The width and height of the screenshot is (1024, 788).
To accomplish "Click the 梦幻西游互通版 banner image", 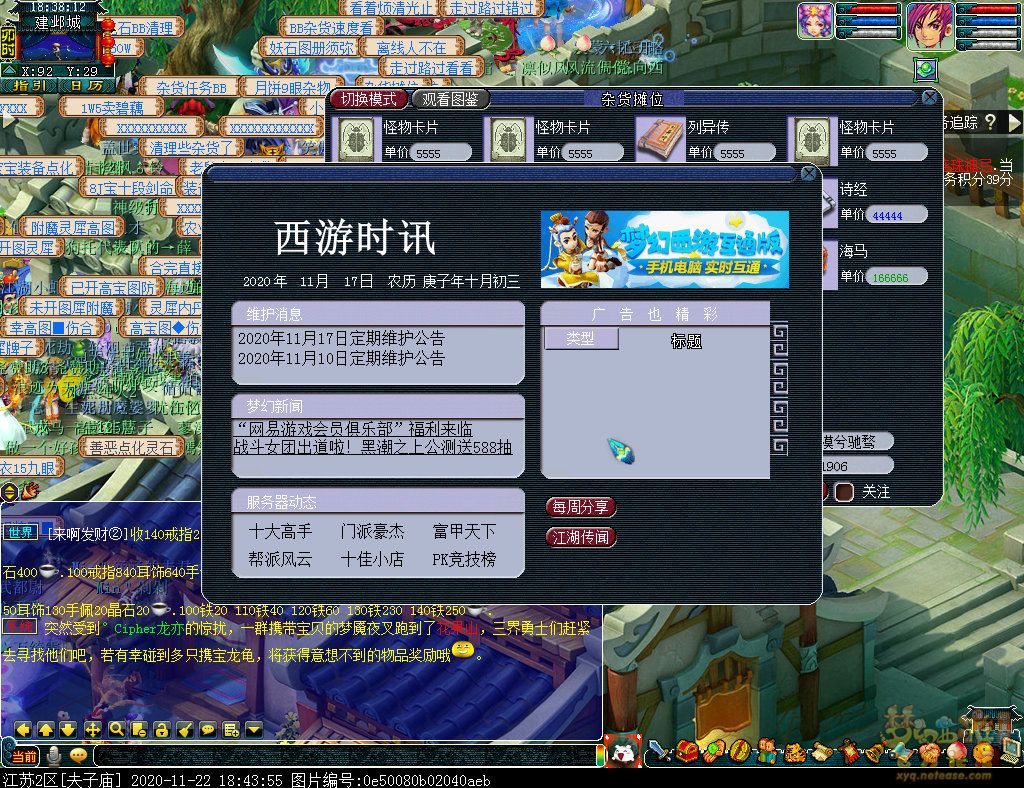I will coord(665,249).
